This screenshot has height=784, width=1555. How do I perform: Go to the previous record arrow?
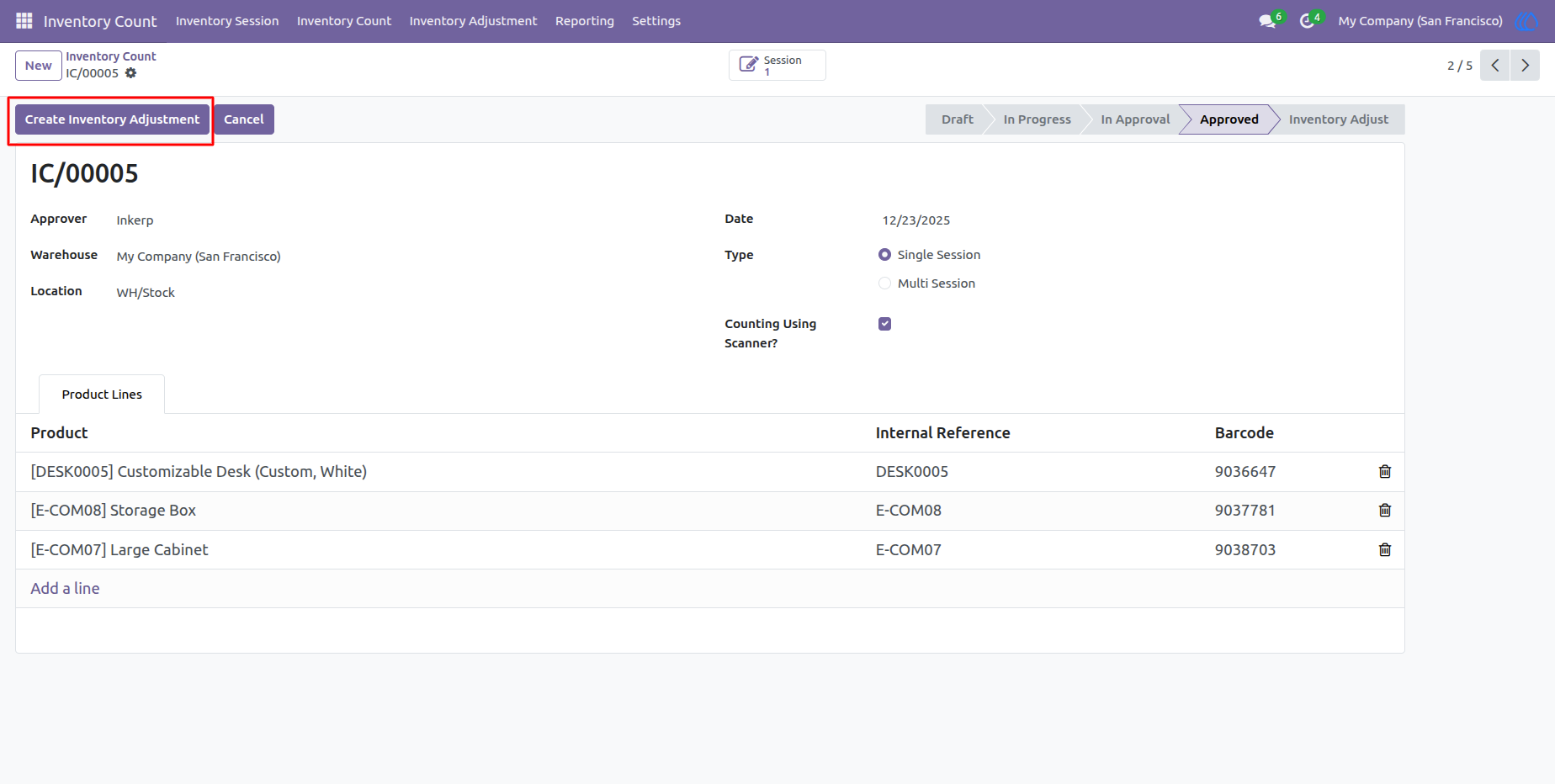[1494, 66]
